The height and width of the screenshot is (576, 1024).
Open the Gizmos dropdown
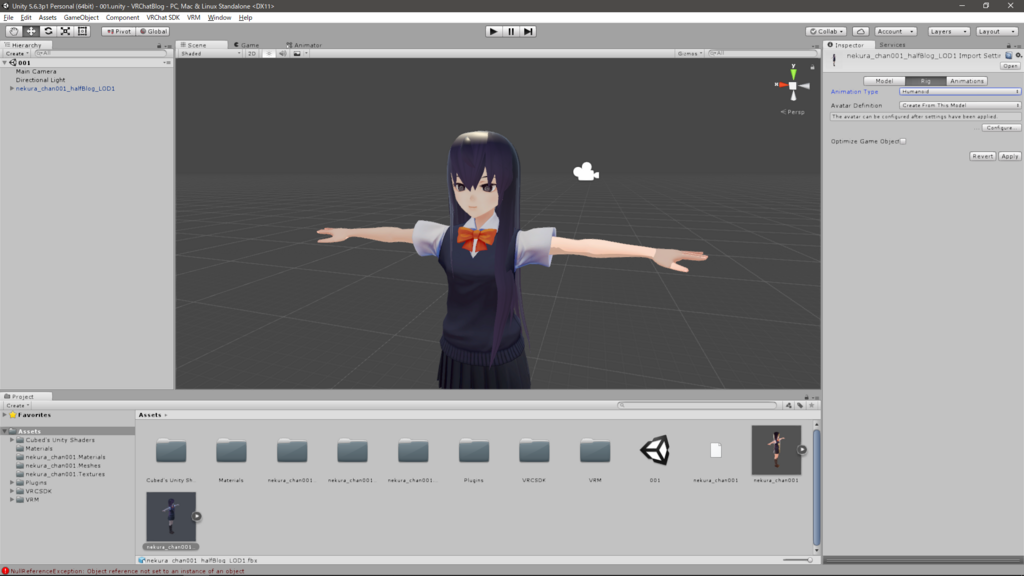click(x=690, y=54)
